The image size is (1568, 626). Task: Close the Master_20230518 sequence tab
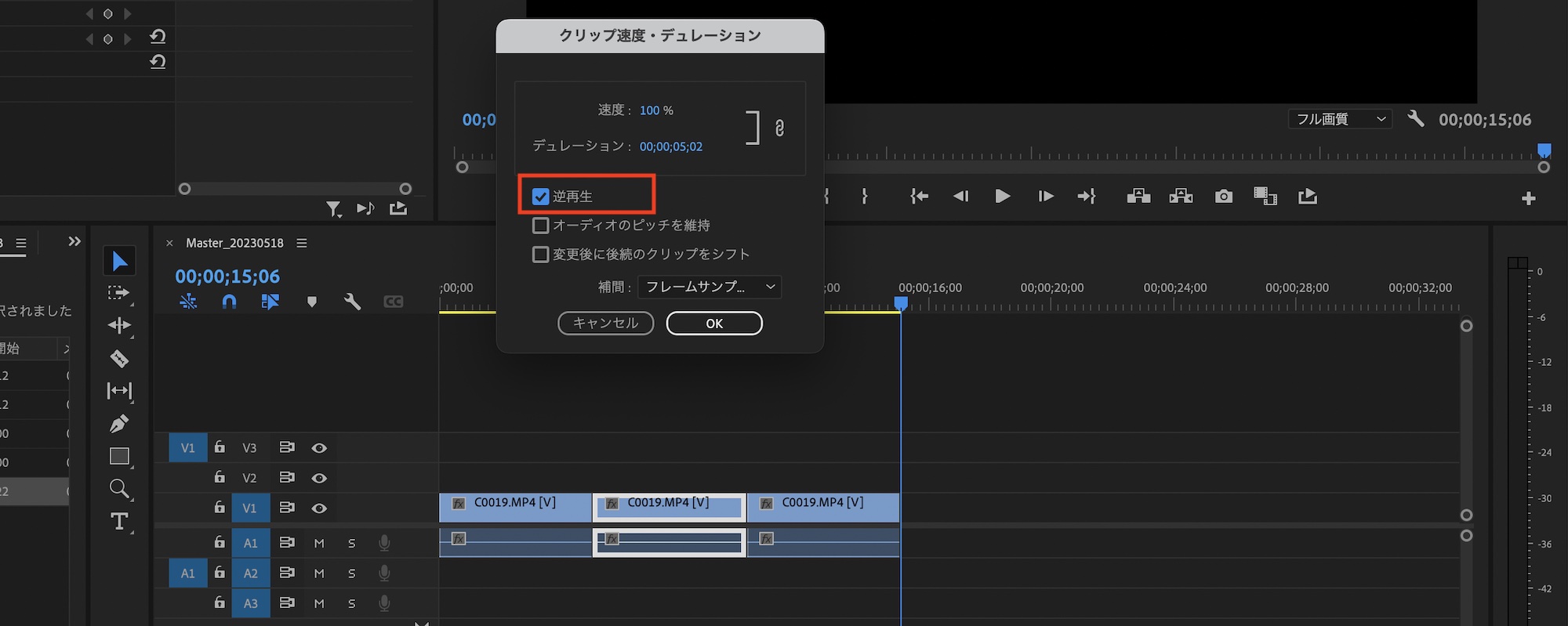[169, 244]
